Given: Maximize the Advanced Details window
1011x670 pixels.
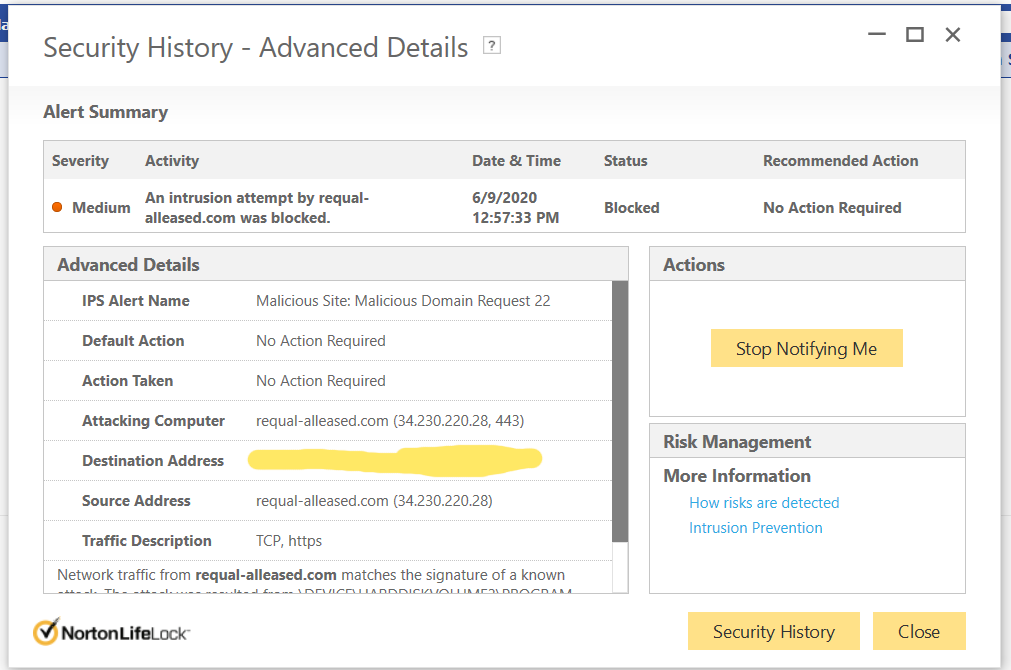Looking at the screenshot, I should pos(914,35).
